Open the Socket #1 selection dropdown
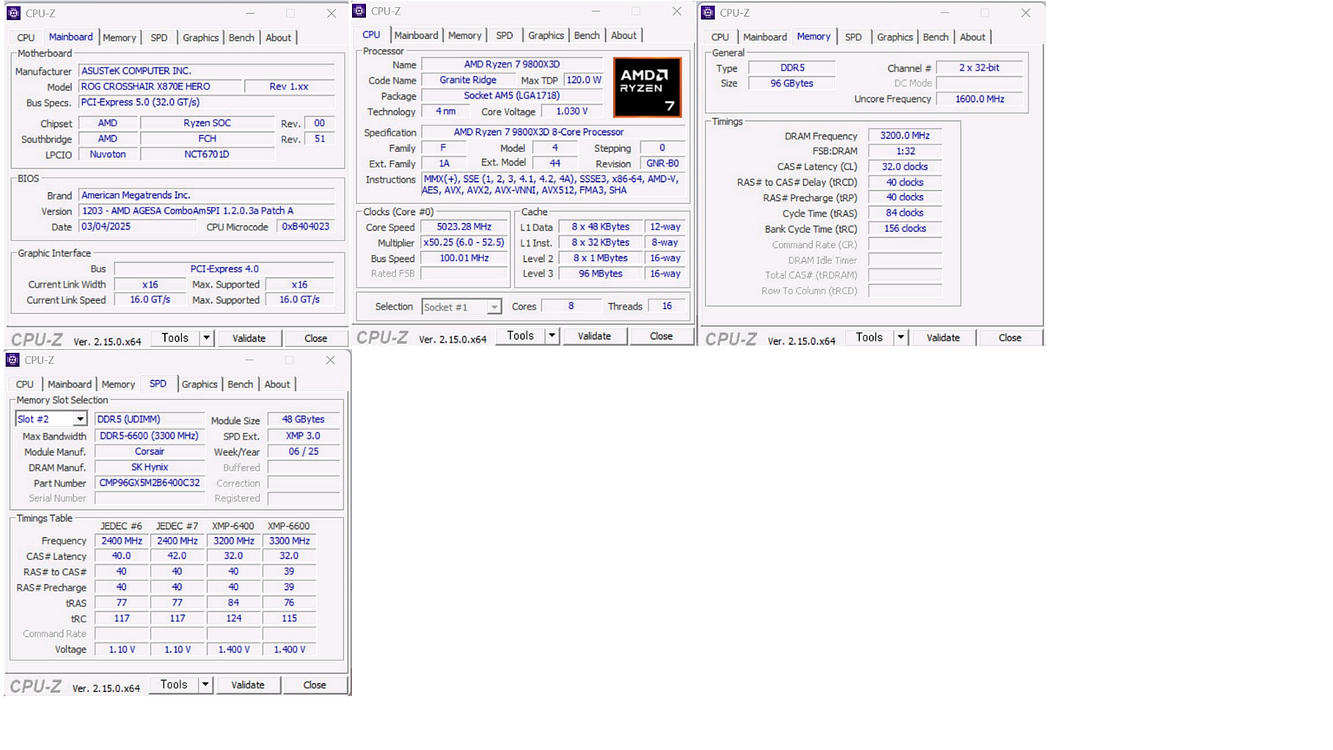This screenshot has height=750, width=1333. coord(493,307)
